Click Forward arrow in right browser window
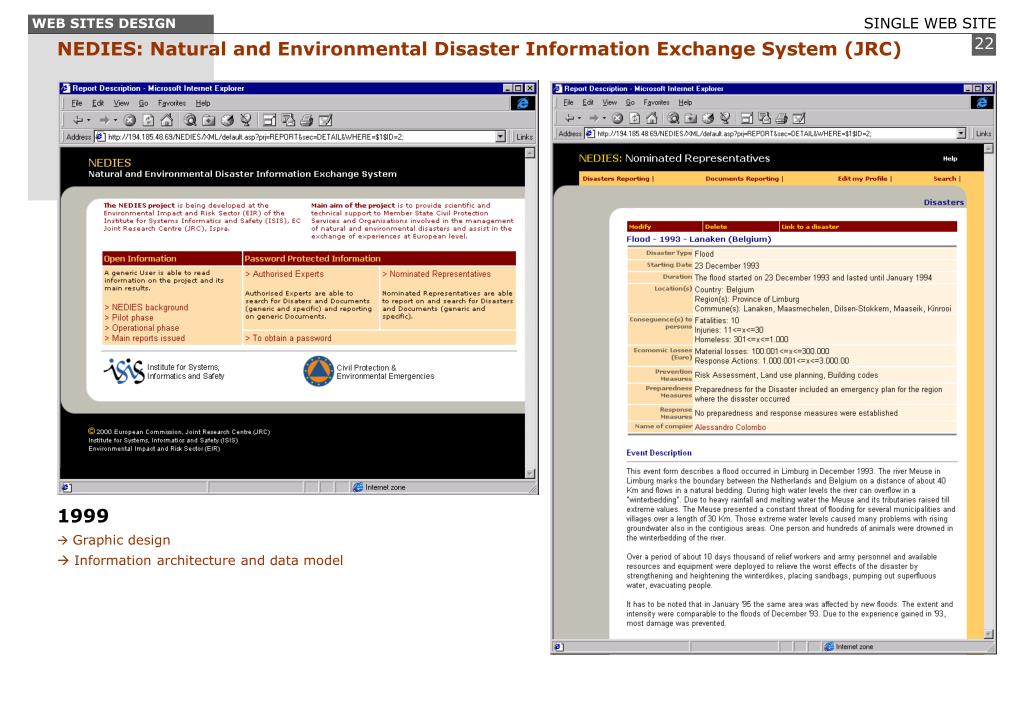 [594, 118]
